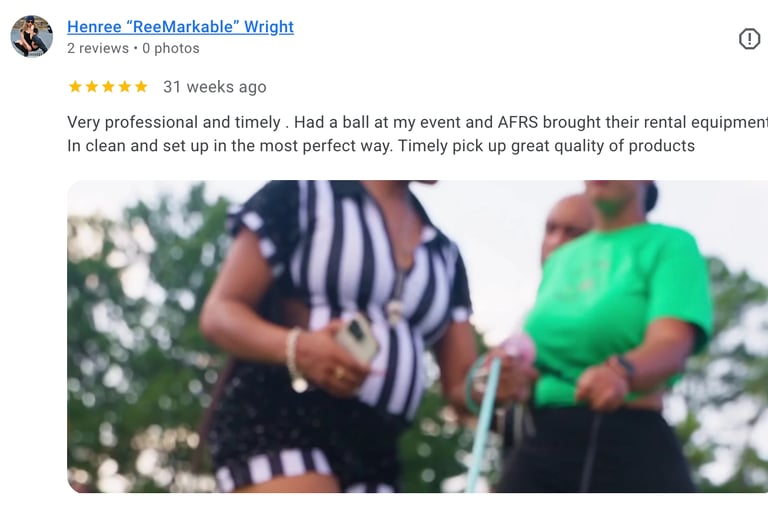Click the bald man's face in photo
This screenshot has width=768, height=512.
[x=566, y=225]
